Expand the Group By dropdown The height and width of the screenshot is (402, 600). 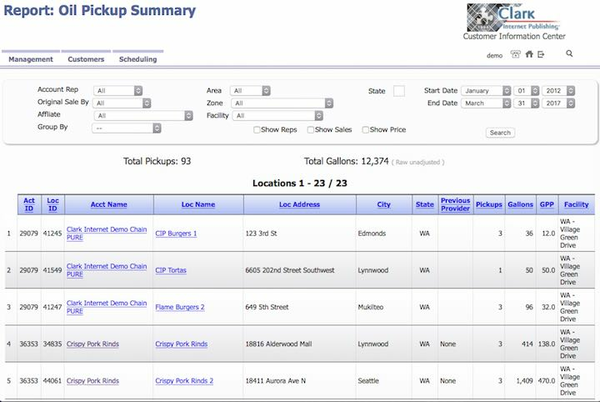coord(126,128)
